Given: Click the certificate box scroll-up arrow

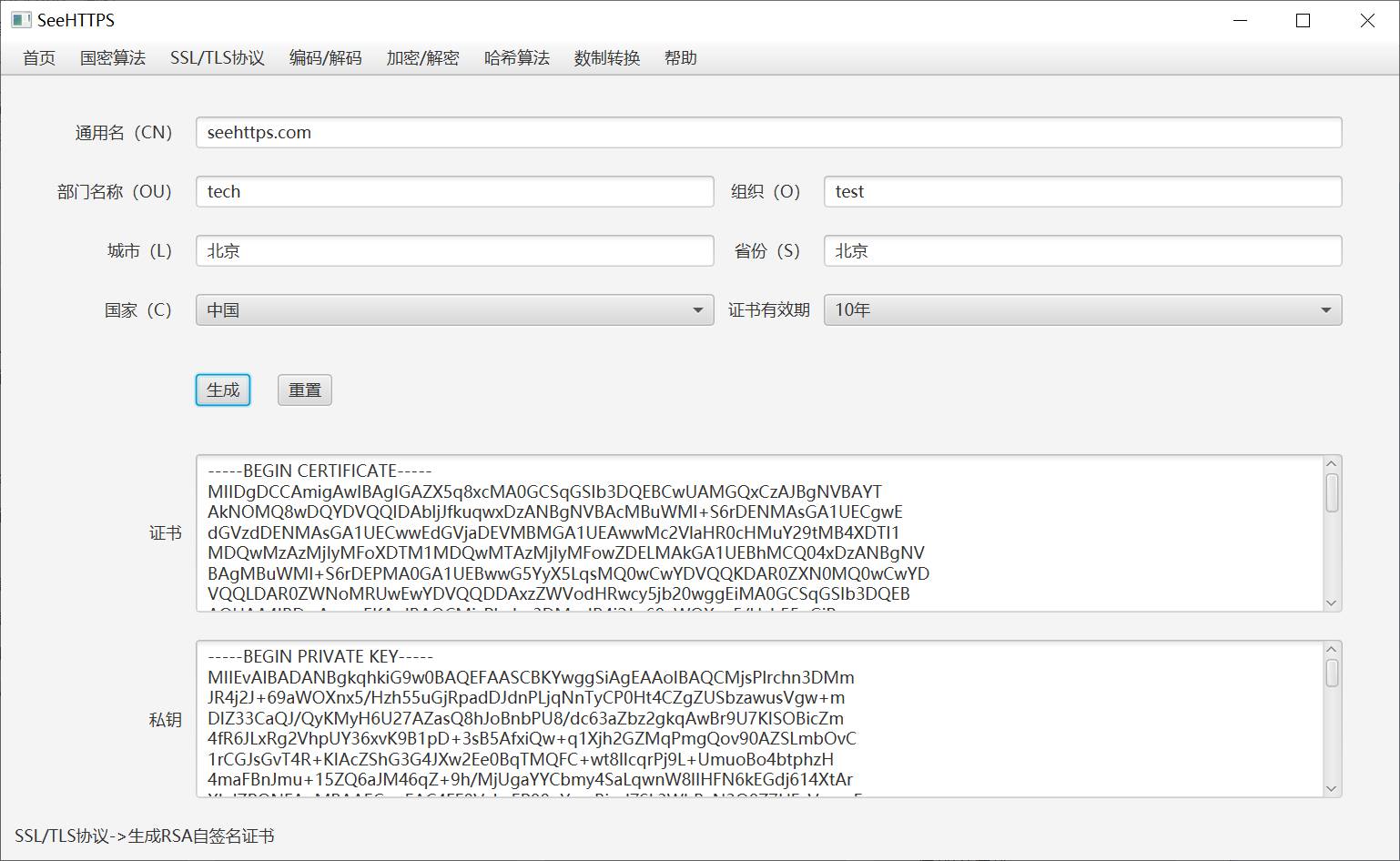Looking at the screenshot, I should pos(1332,464).
